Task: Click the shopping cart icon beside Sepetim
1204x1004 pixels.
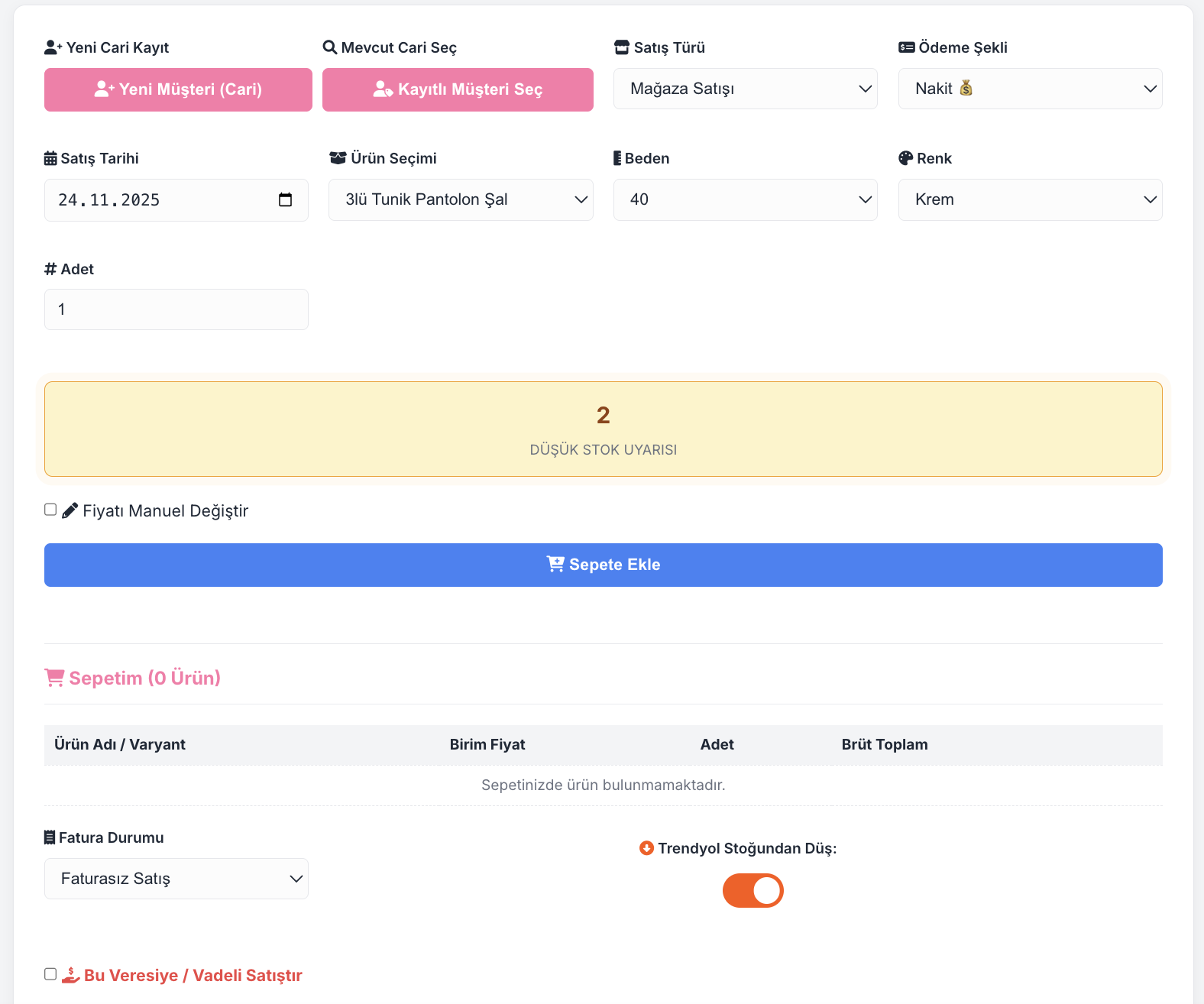Action: coord(54,678)
